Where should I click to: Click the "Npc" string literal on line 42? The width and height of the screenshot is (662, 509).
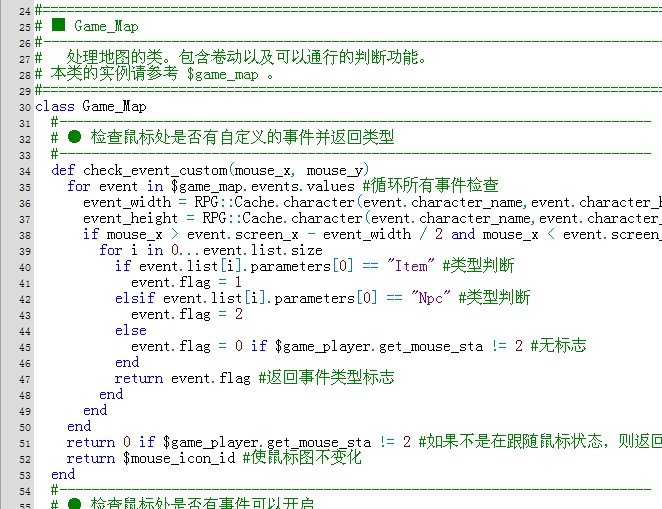[x=431, y=298]
